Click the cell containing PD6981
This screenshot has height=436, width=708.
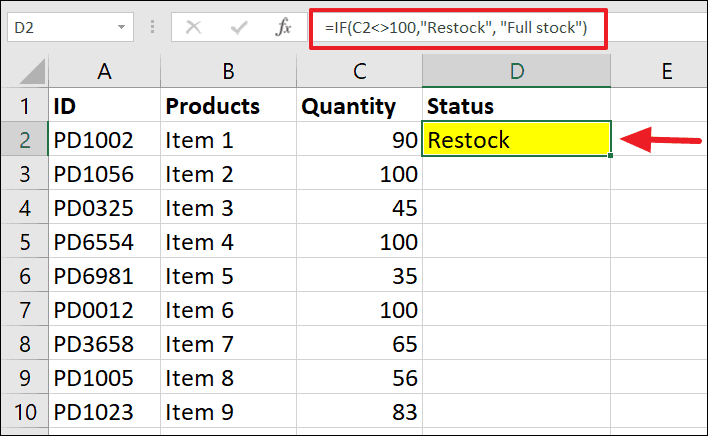click(x=103, y=276)
